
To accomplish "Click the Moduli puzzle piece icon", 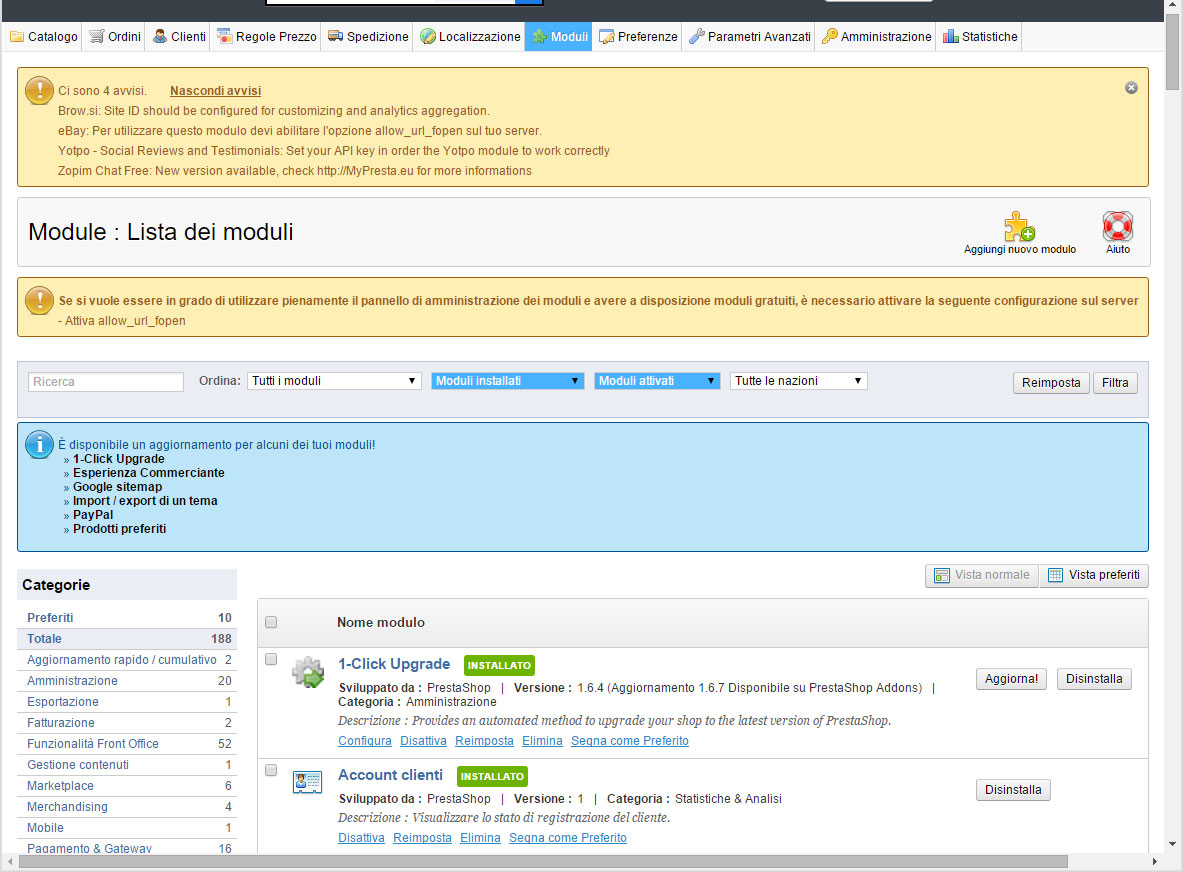I will coord(539,37).
